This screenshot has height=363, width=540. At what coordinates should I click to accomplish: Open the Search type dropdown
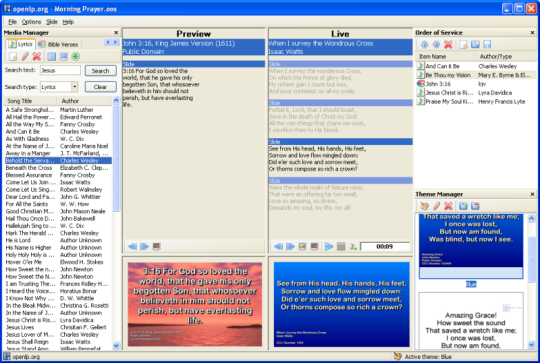75,87
